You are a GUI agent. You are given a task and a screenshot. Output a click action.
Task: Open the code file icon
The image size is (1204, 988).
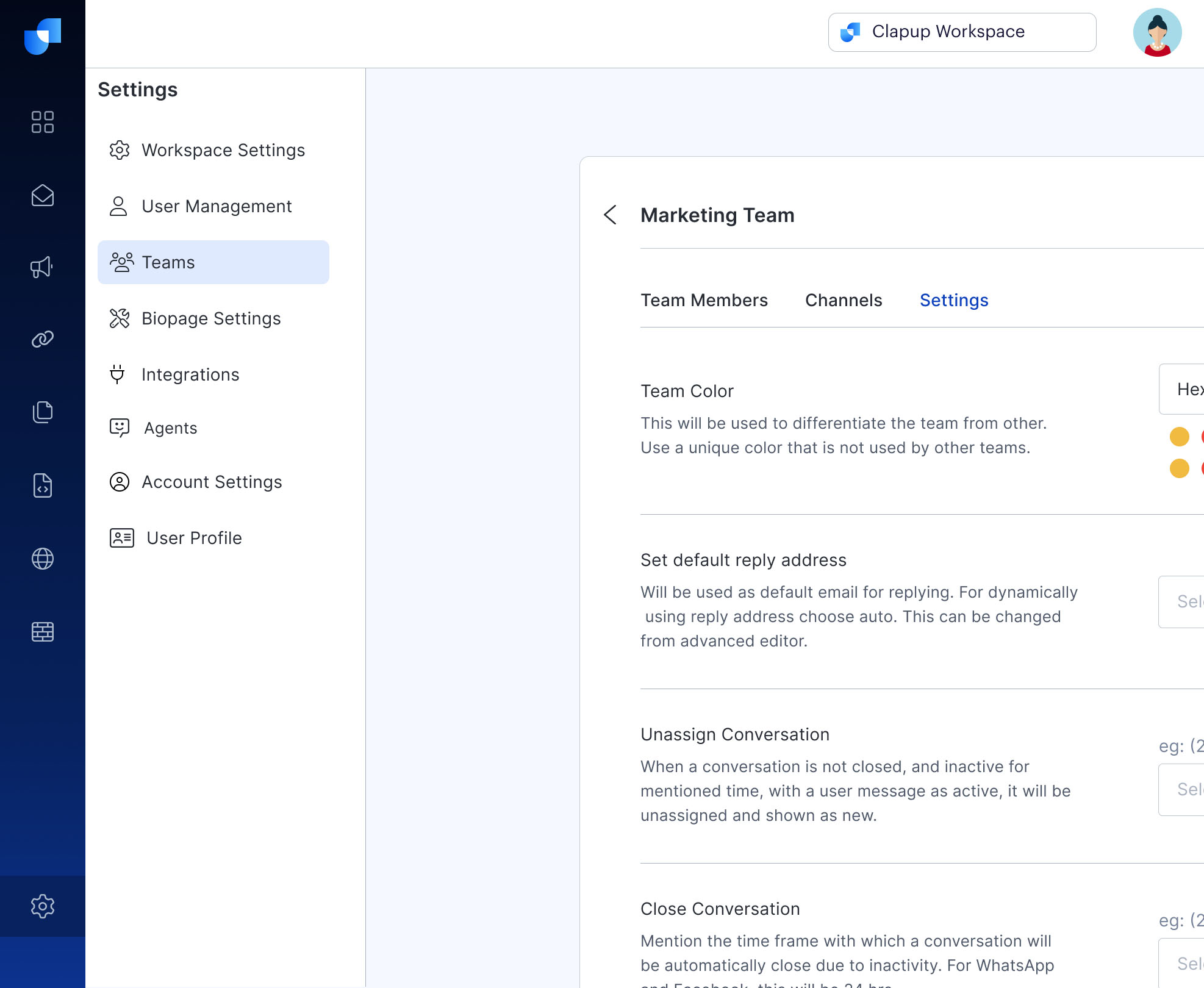[x=43, y=485]
